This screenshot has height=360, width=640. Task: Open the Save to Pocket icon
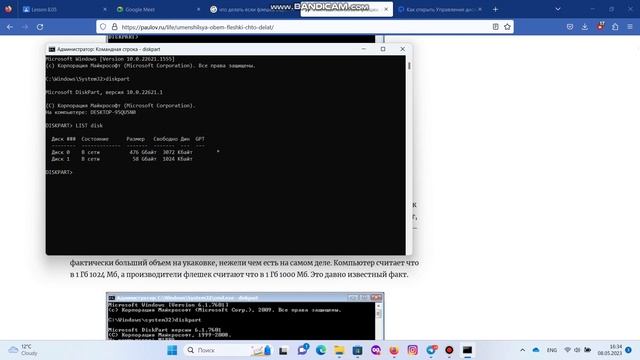click(570, 27)
